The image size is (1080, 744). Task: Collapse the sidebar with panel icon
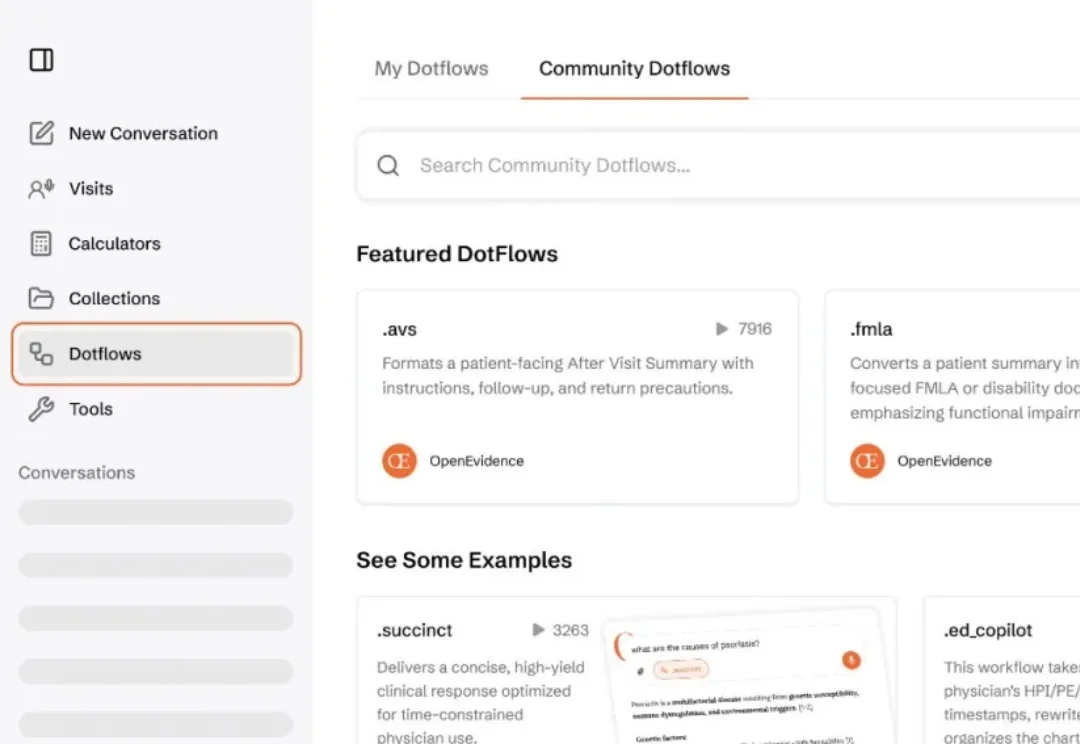tap(41, 61)
